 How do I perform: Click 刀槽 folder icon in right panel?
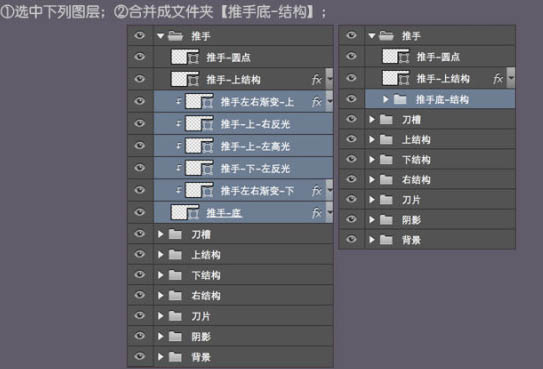pos(386,119)
